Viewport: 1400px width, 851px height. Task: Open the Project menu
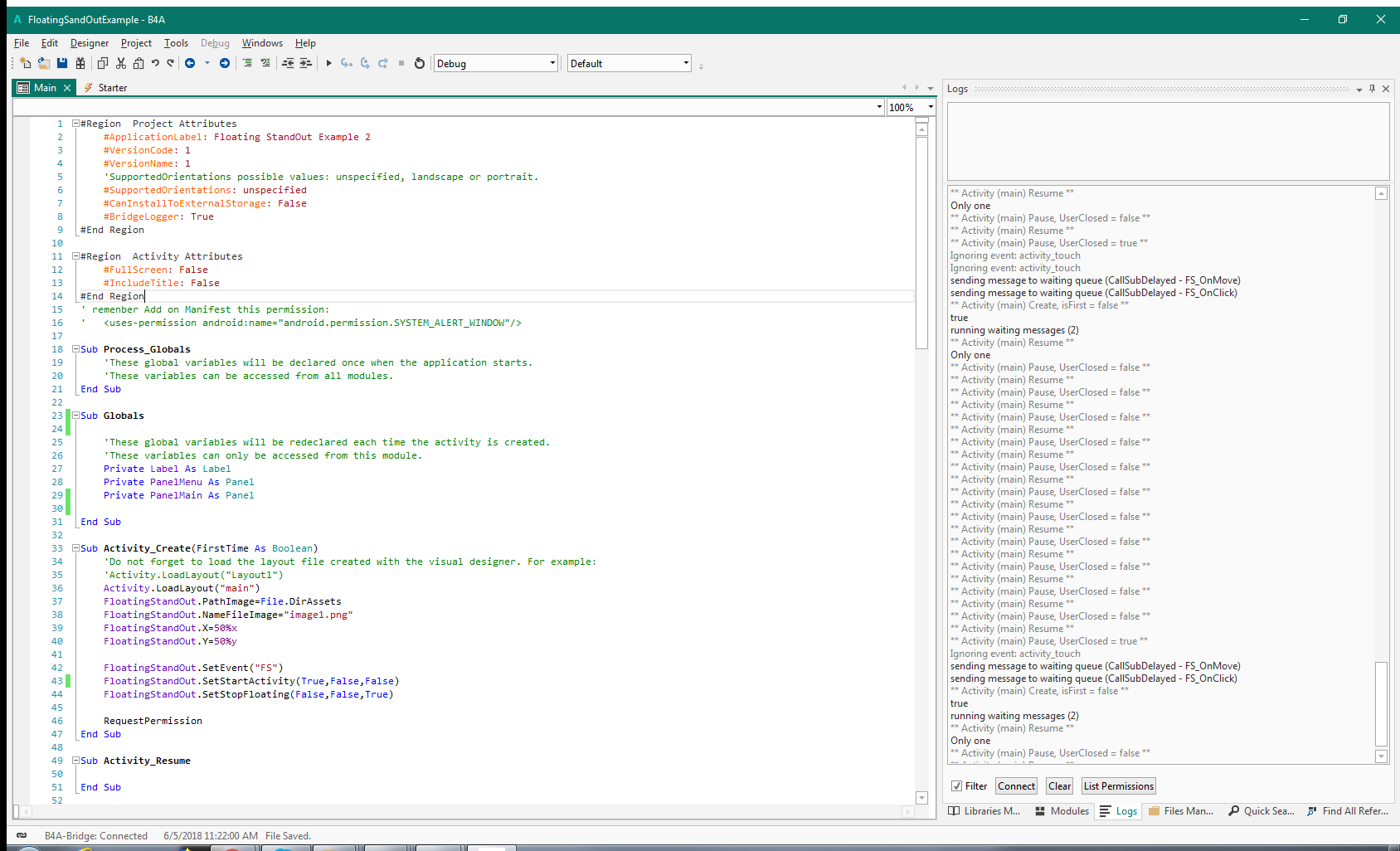pos(136,43)
